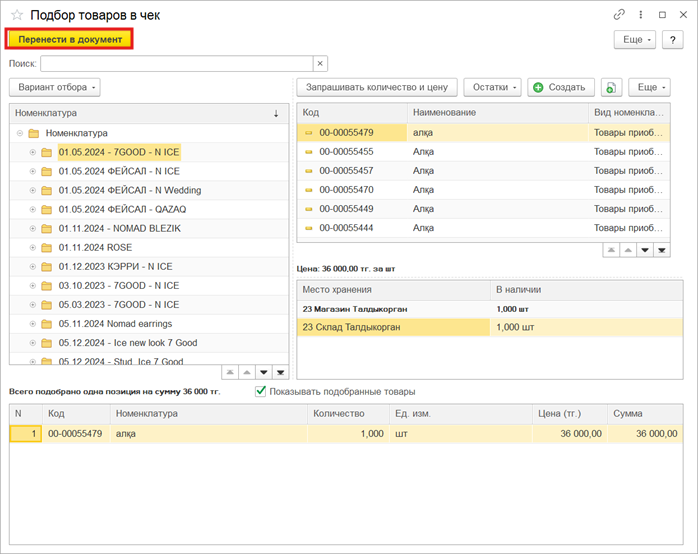698x554 pixels.
Task: Expand 01.11.2024 - NOMAD BLEZIK folder
Action: (x=32, y=229)
